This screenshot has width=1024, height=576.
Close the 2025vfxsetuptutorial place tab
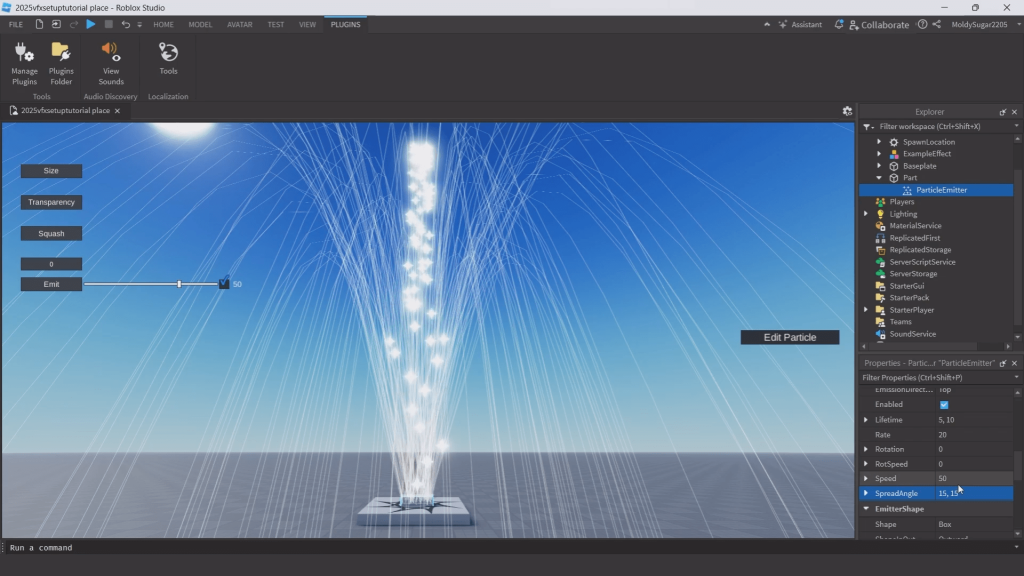pos(118,111)
